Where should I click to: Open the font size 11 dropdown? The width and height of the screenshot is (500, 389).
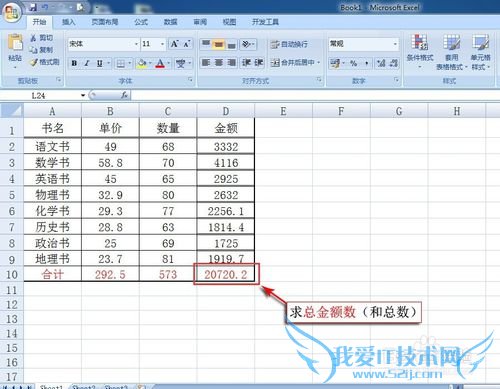pyautogui.click(x=162, y=44)
